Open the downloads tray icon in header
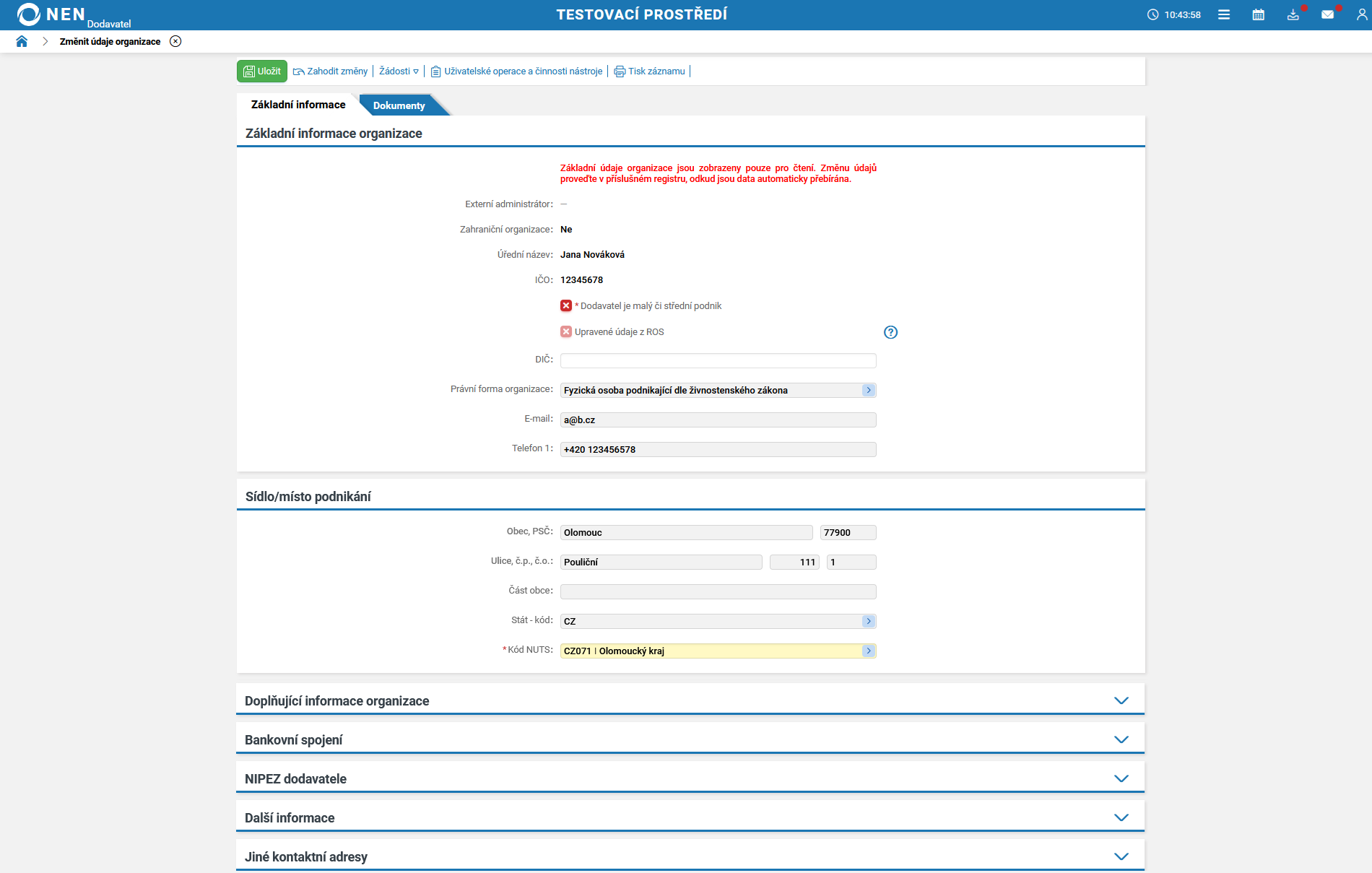 pos(1293,14)
